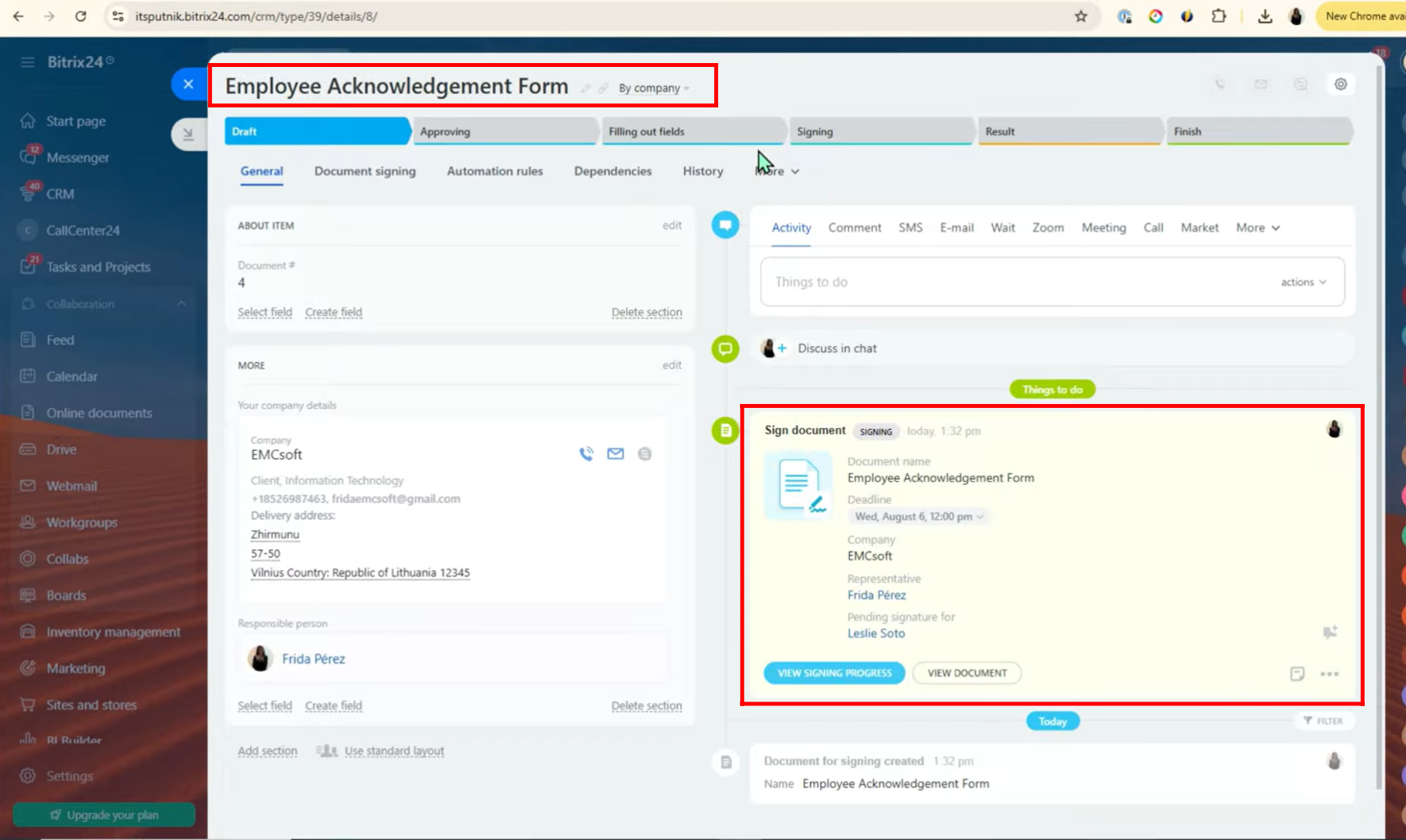Image resolution: width=1406 pixels, height=840 pixels.
Task: Open CRM section in sidebar
Action: 60,194
